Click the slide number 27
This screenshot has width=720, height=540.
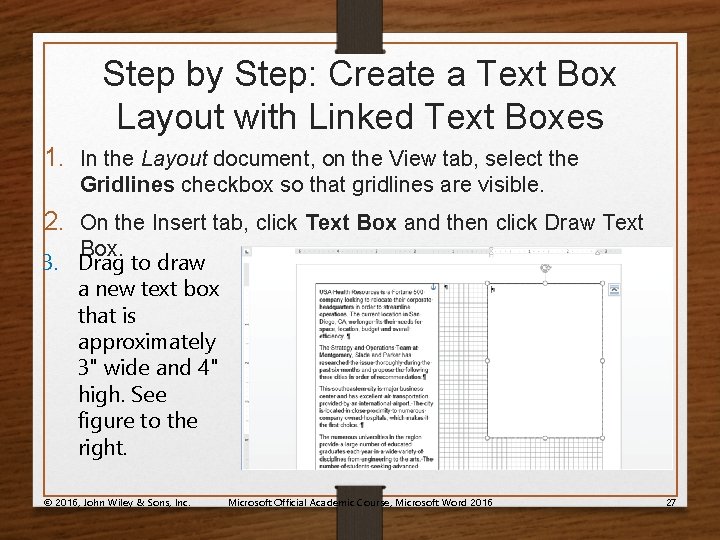(x=671, y=502)
